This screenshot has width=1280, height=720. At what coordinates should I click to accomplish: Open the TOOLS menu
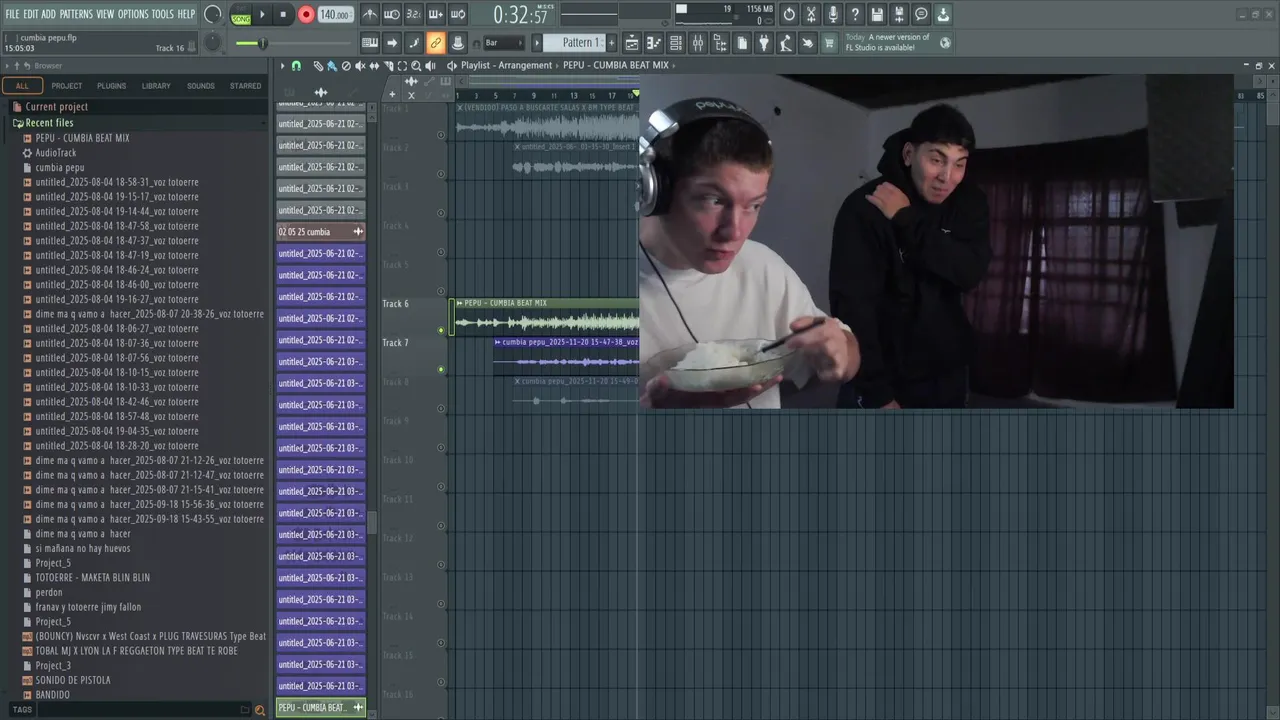click(x=162, y=14)
